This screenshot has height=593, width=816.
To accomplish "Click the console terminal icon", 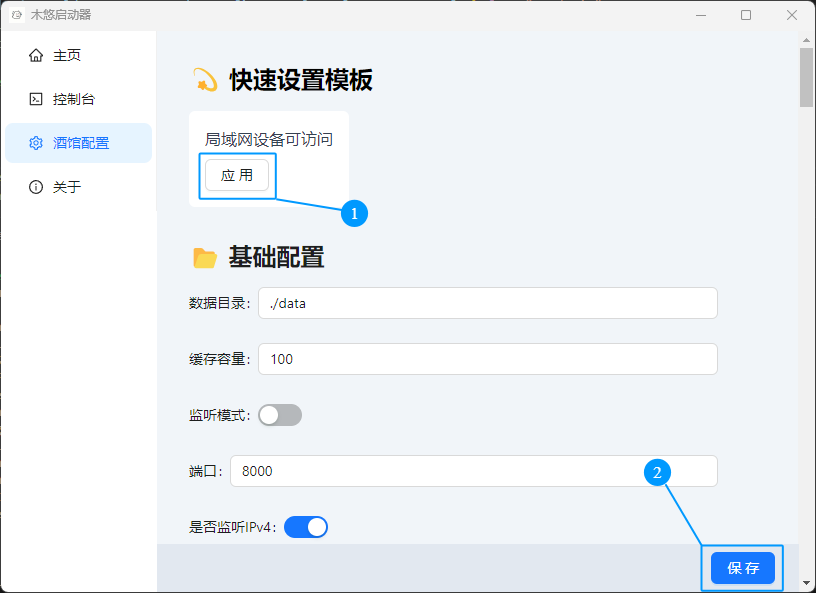I will [x=36, y=99].
